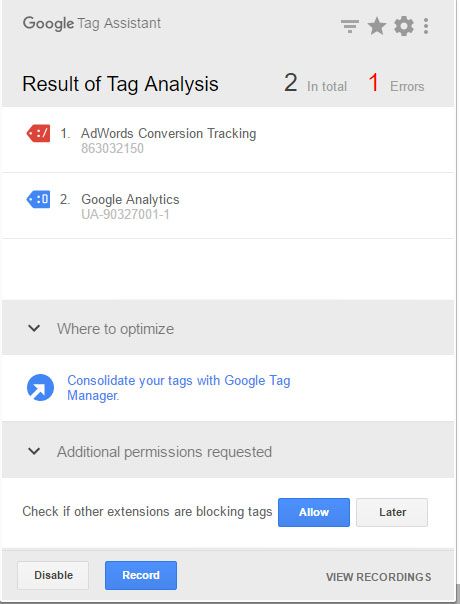Click the Where to optimize section header
The width and height of the screenshot is (460, 604).
coord(228,328)
